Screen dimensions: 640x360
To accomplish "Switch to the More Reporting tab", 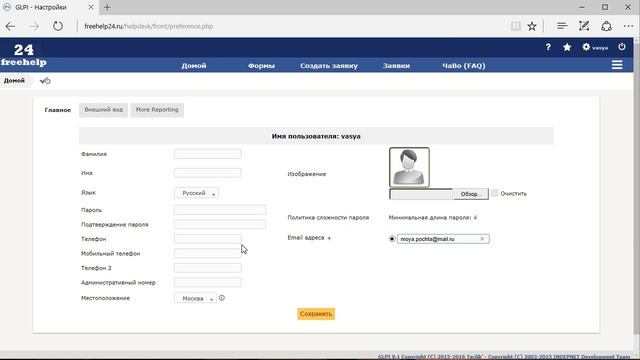I will tap(157, 110).
